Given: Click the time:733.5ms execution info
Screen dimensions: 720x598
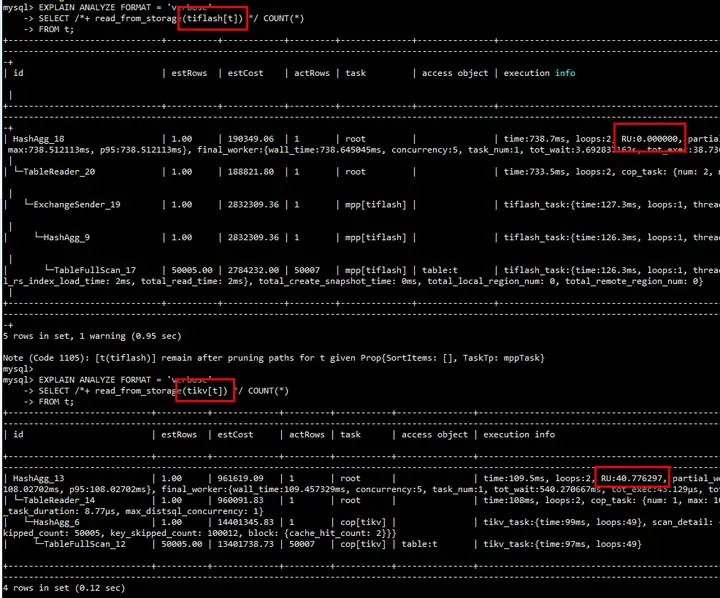Looking at the screenshot, I should click(534, 172).
